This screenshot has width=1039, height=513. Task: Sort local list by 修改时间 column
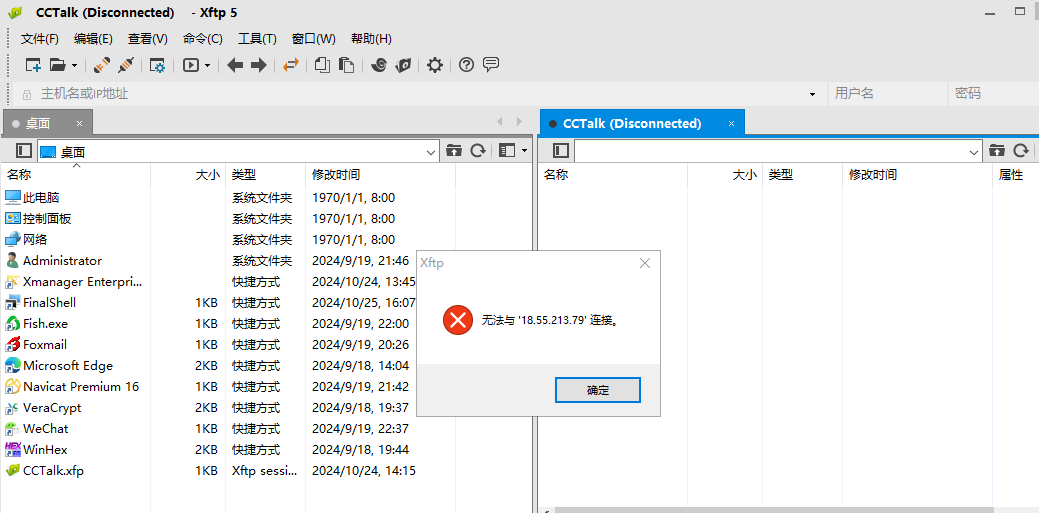coord(380,175)
